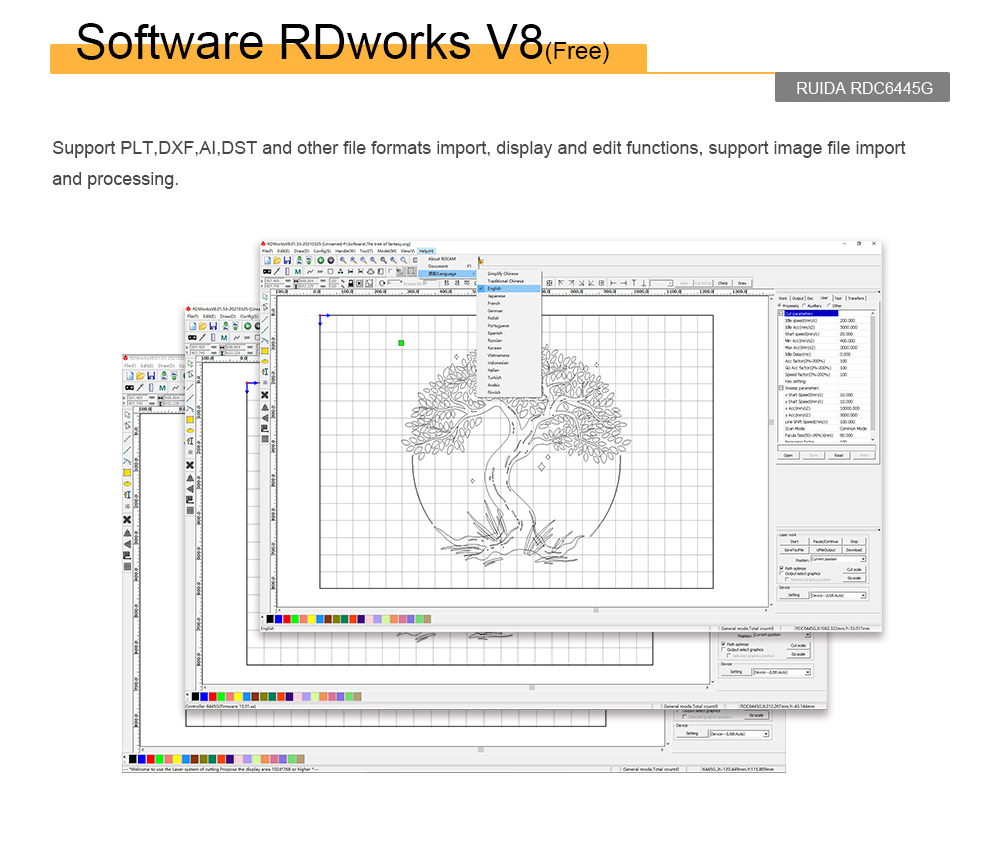1000x847 pixels.
Task: Click the Import icon in front window toolbar
Action: click(299, 260)
